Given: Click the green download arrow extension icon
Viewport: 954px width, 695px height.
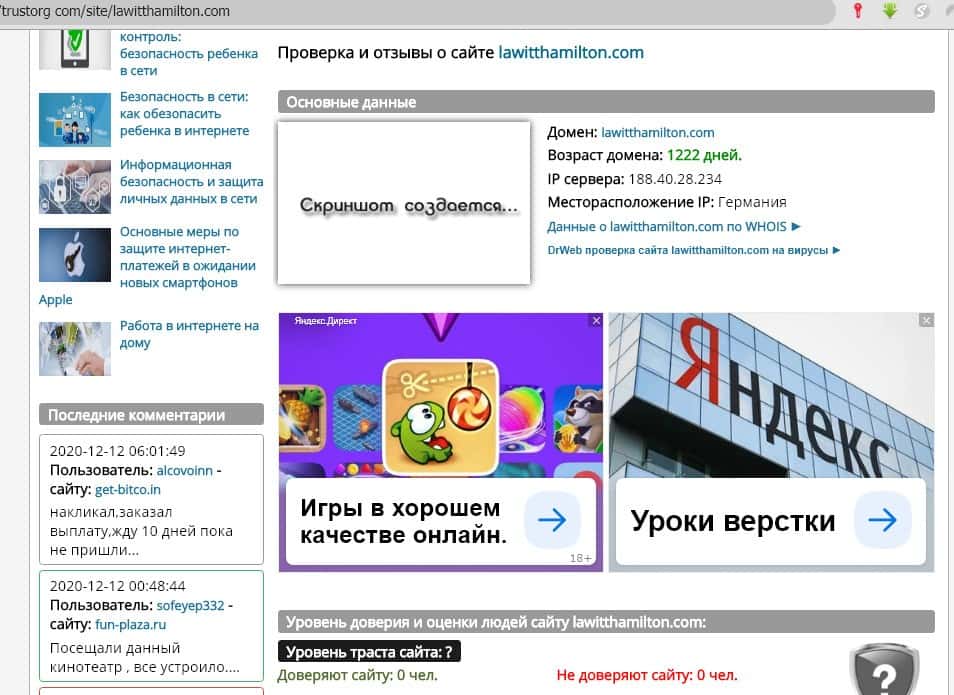Looking at the screenshot, I should point(890,11).
